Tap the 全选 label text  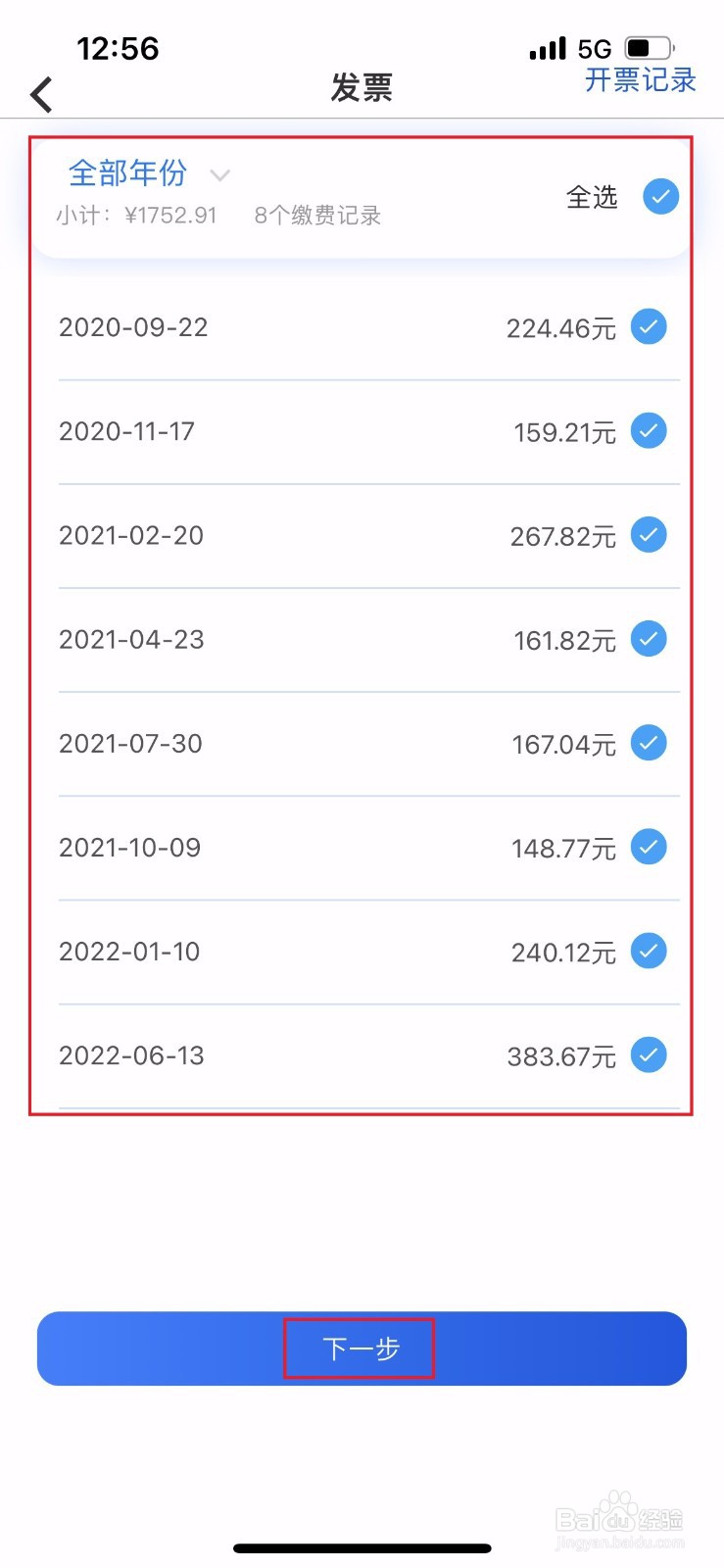point(592,197)
